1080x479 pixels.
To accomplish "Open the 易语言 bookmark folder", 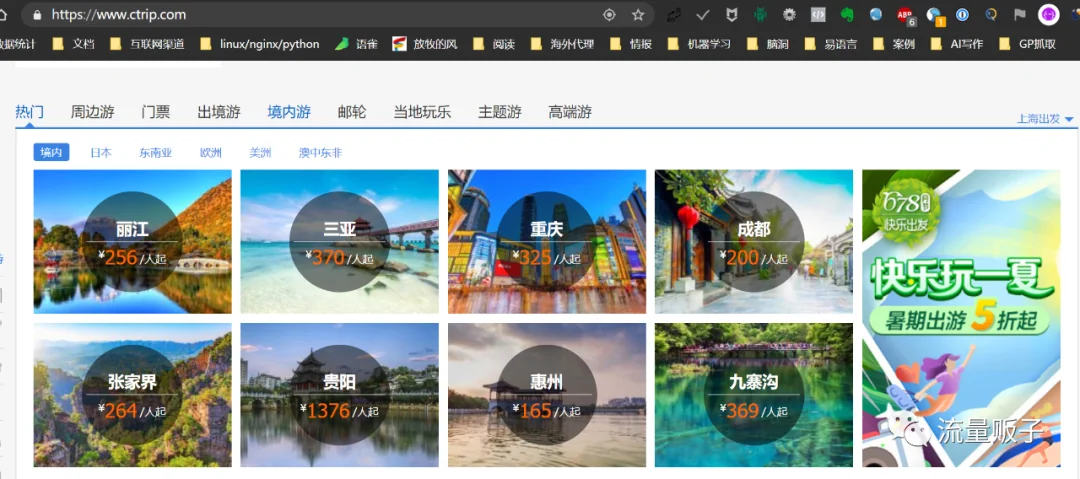I will pos(831,44).
